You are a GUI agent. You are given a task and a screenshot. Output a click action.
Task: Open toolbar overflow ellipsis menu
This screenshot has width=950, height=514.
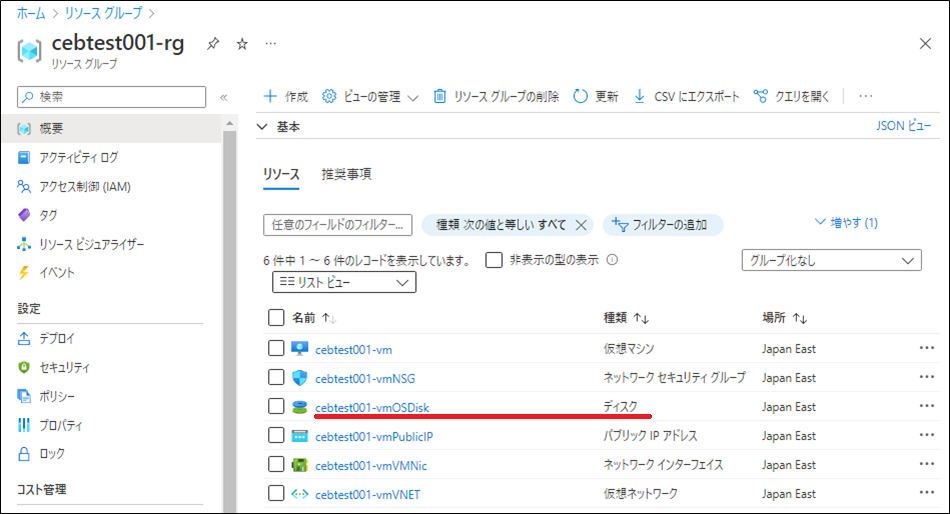(866, 96)
